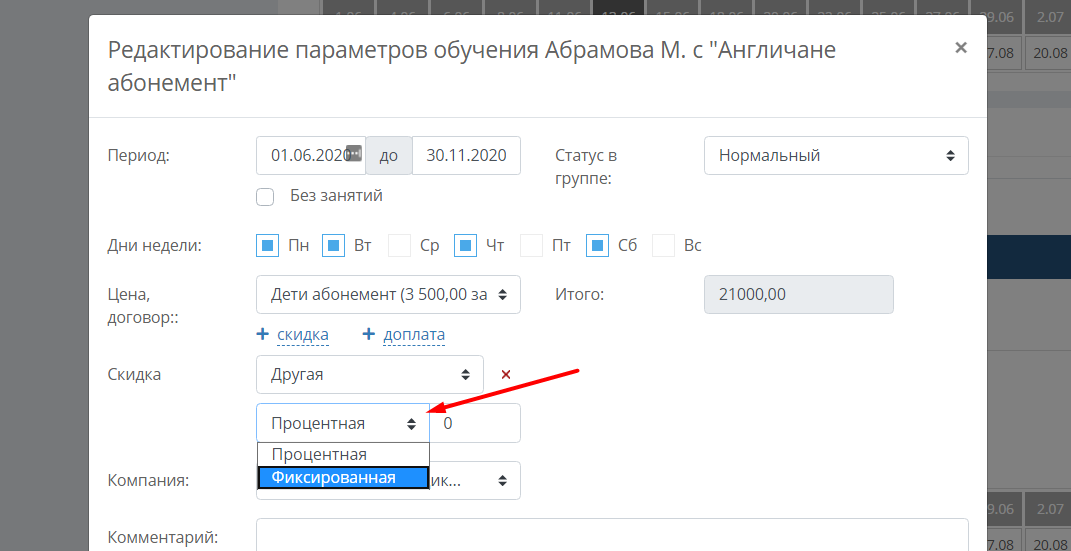Click the доплата link

414,335
